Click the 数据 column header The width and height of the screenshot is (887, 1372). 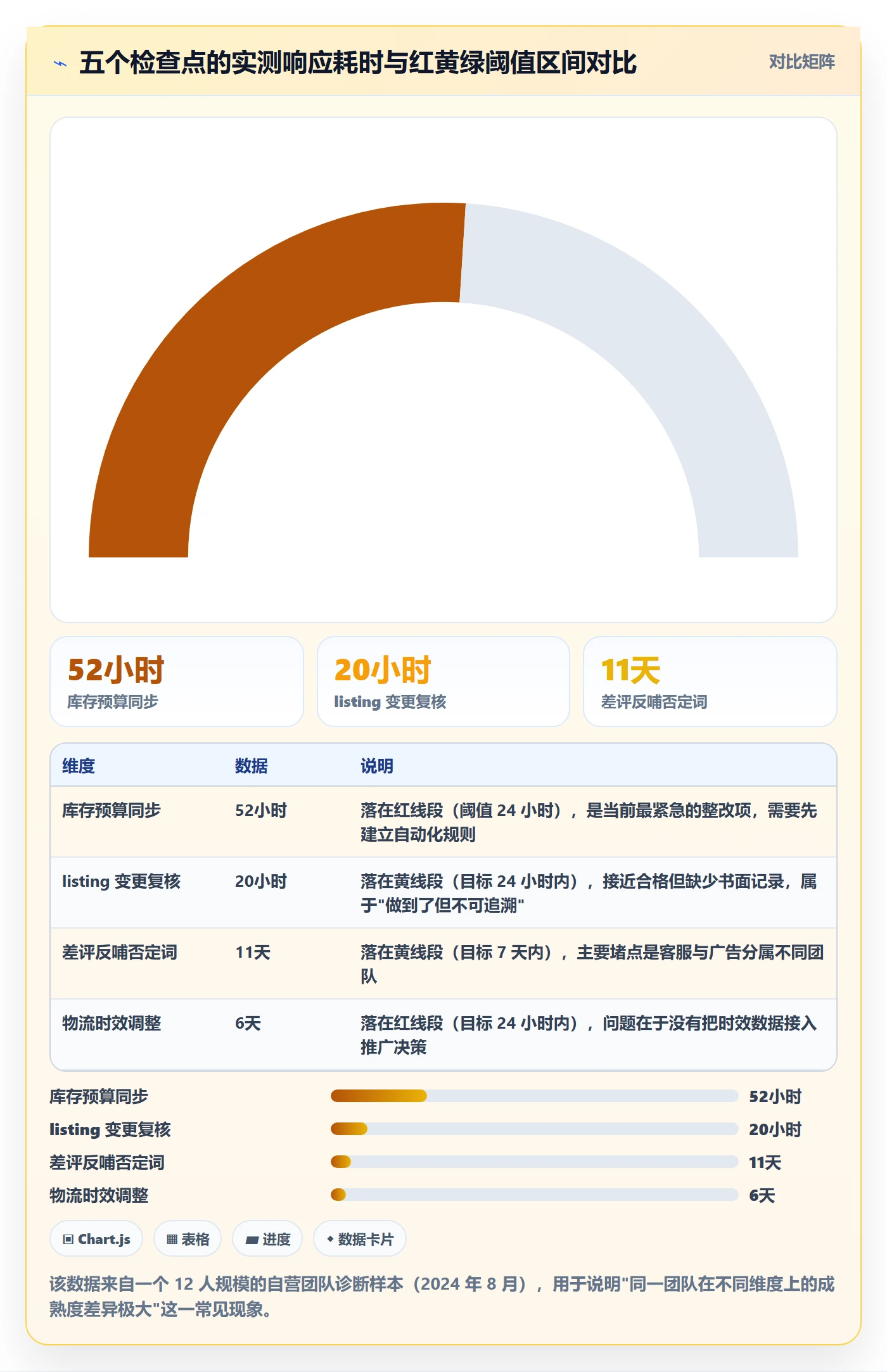click(252, 766)
